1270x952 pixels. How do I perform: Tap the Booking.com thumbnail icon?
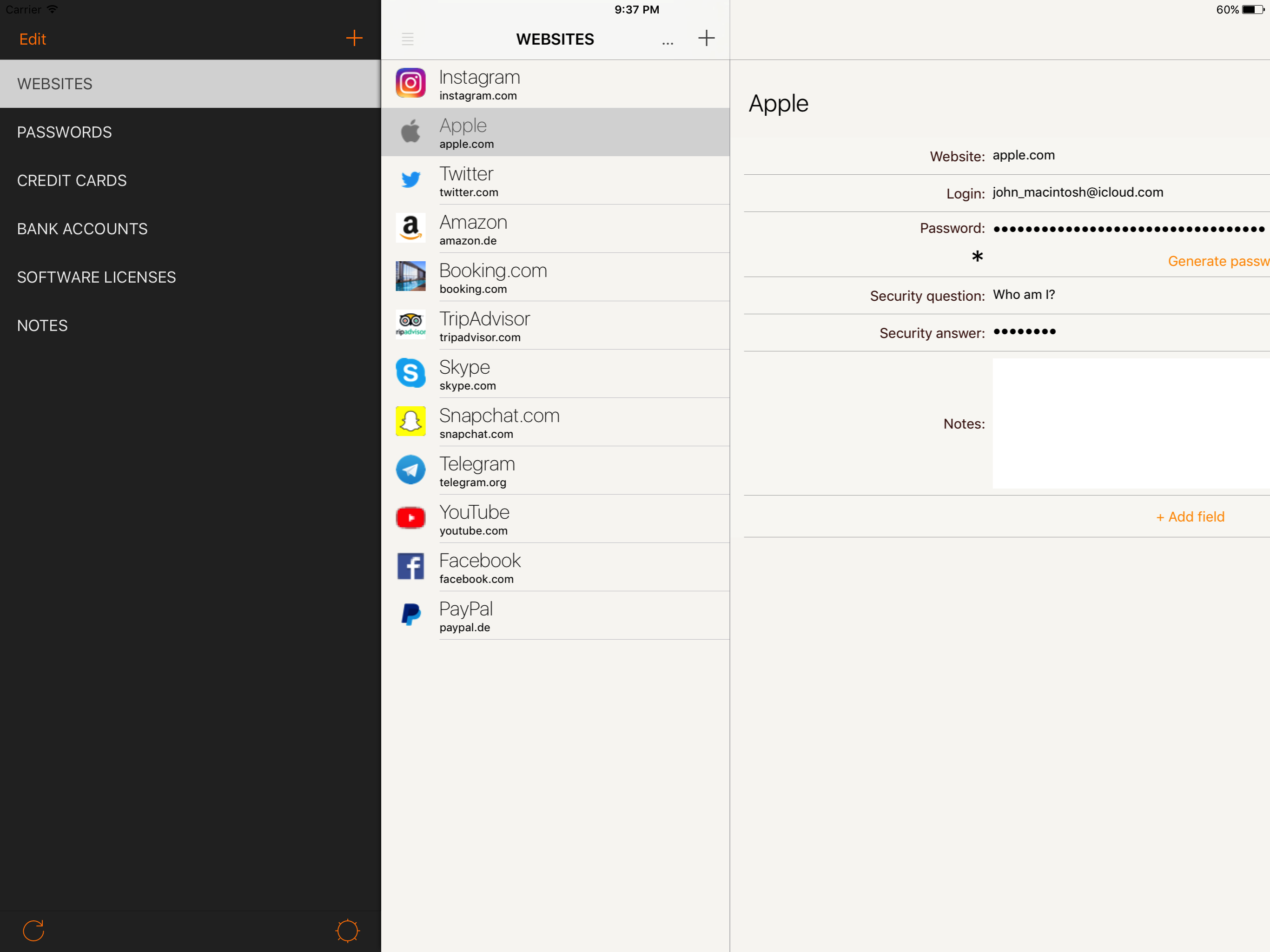click(x=410, y=276)
